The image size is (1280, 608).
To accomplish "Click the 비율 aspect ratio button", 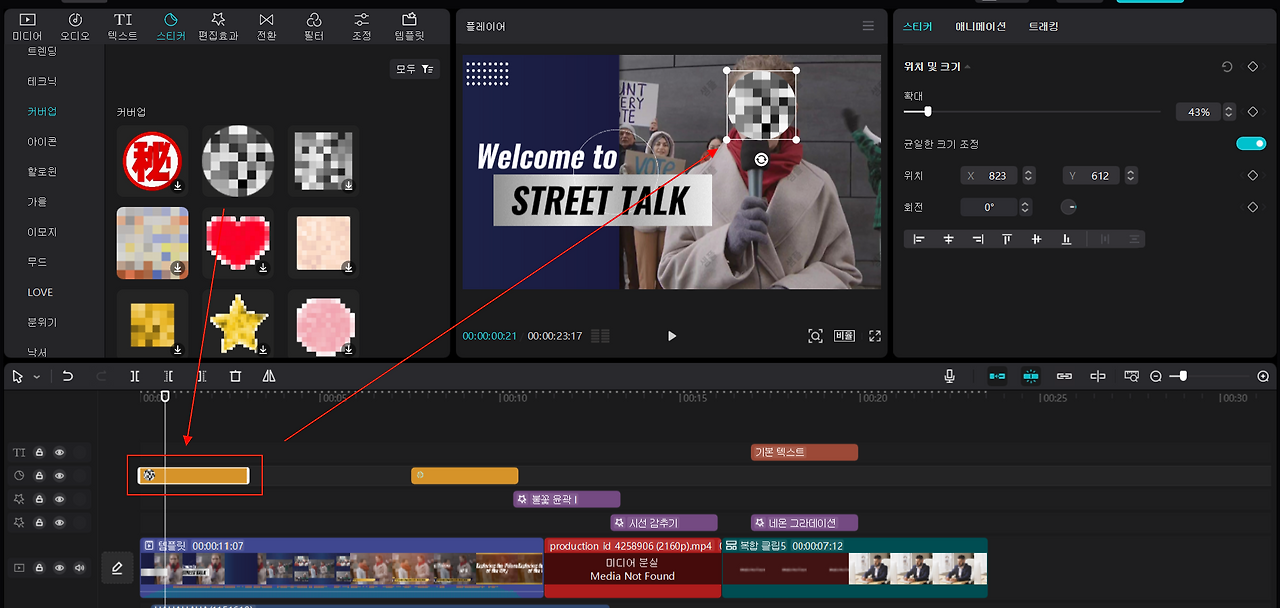I will tap(845, 336).
